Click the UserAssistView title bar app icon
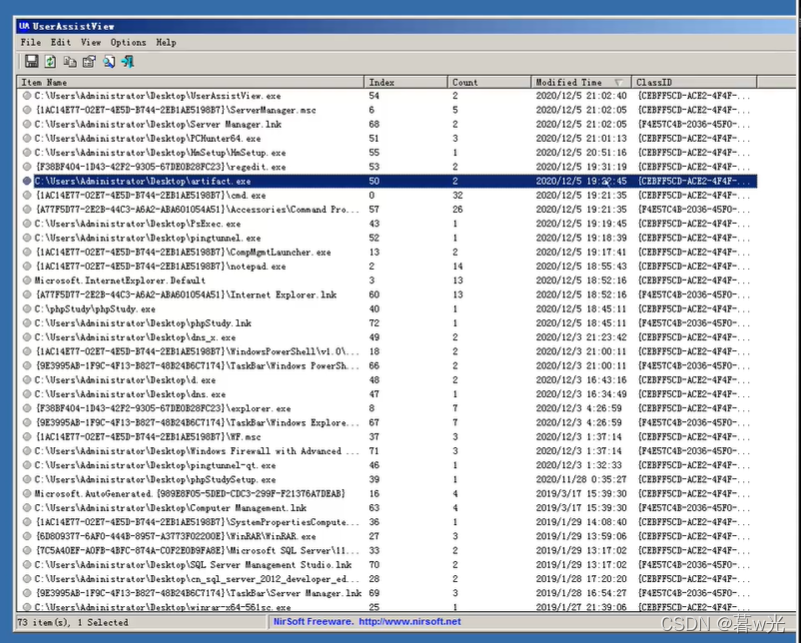The width and height of the screenshot is (801, 643). (x=24, y=26)
